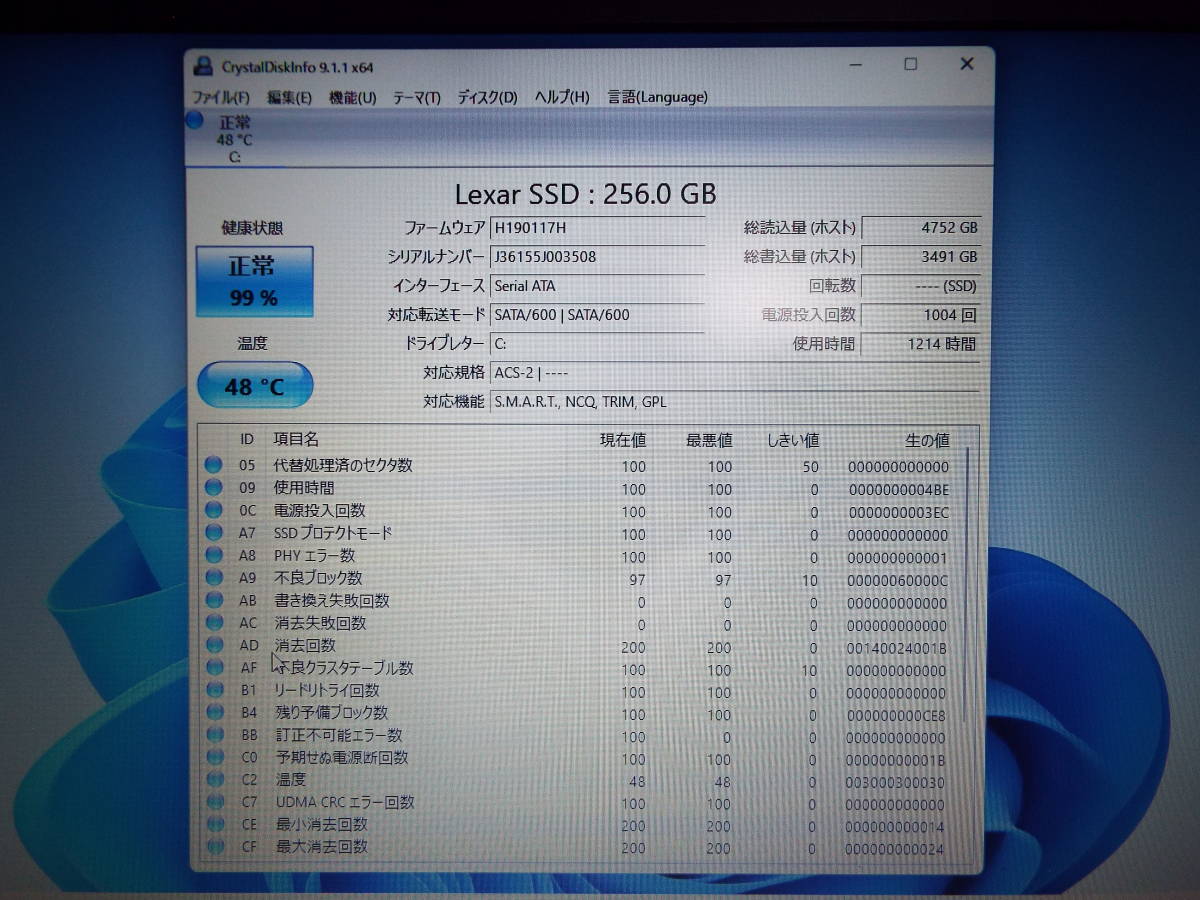The width and height of the screenshot is (1200, 900).
Task: Click status icon of row AC 消去失敗回数
Action: click(x=213, y=623)
